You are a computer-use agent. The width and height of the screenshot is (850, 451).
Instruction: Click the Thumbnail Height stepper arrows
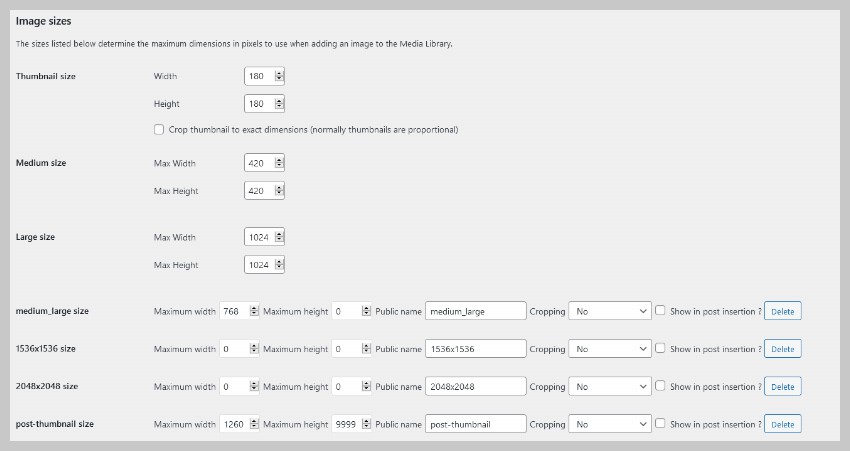(x=279, y=104)
